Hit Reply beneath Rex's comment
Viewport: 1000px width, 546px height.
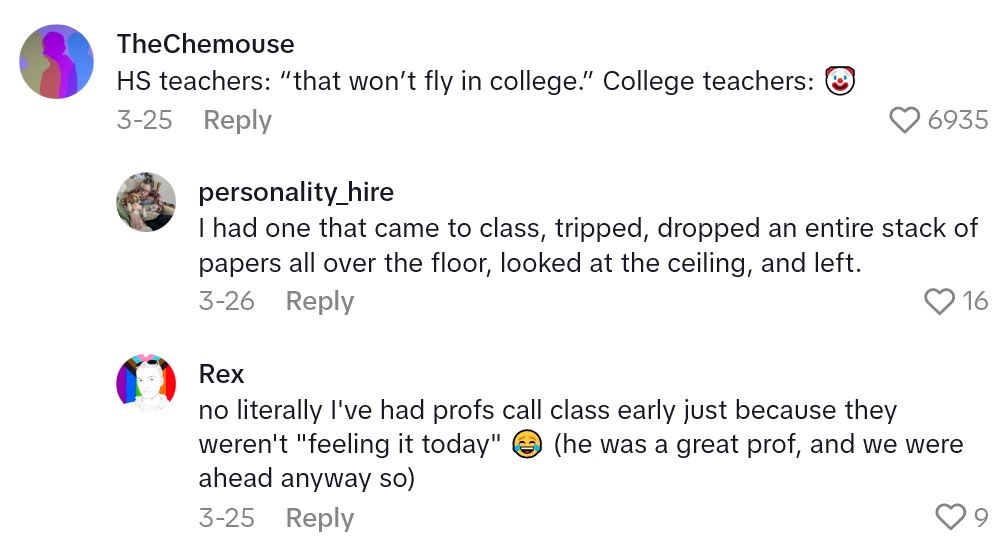pyautogui.click(x=319, y=518)
